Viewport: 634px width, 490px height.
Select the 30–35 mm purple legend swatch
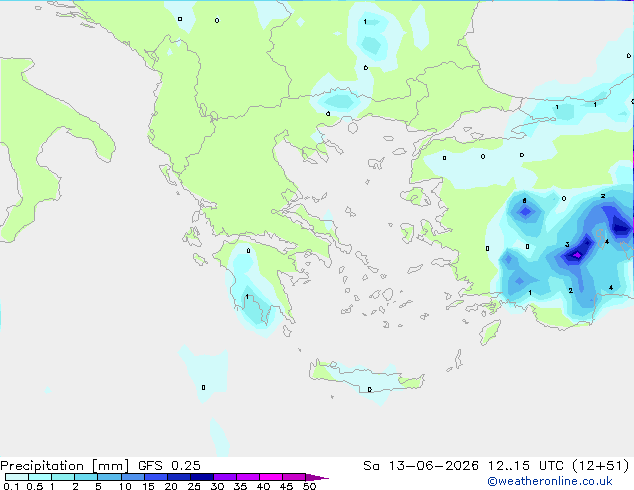coord(225,477)
